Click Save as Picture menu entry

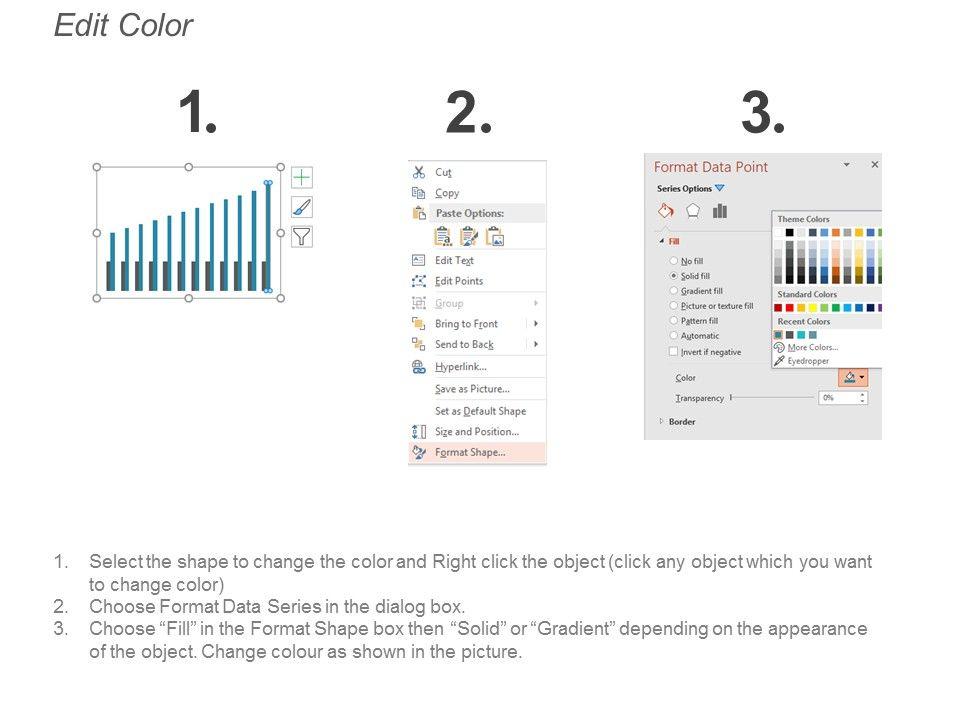click(x=471, y=389)
